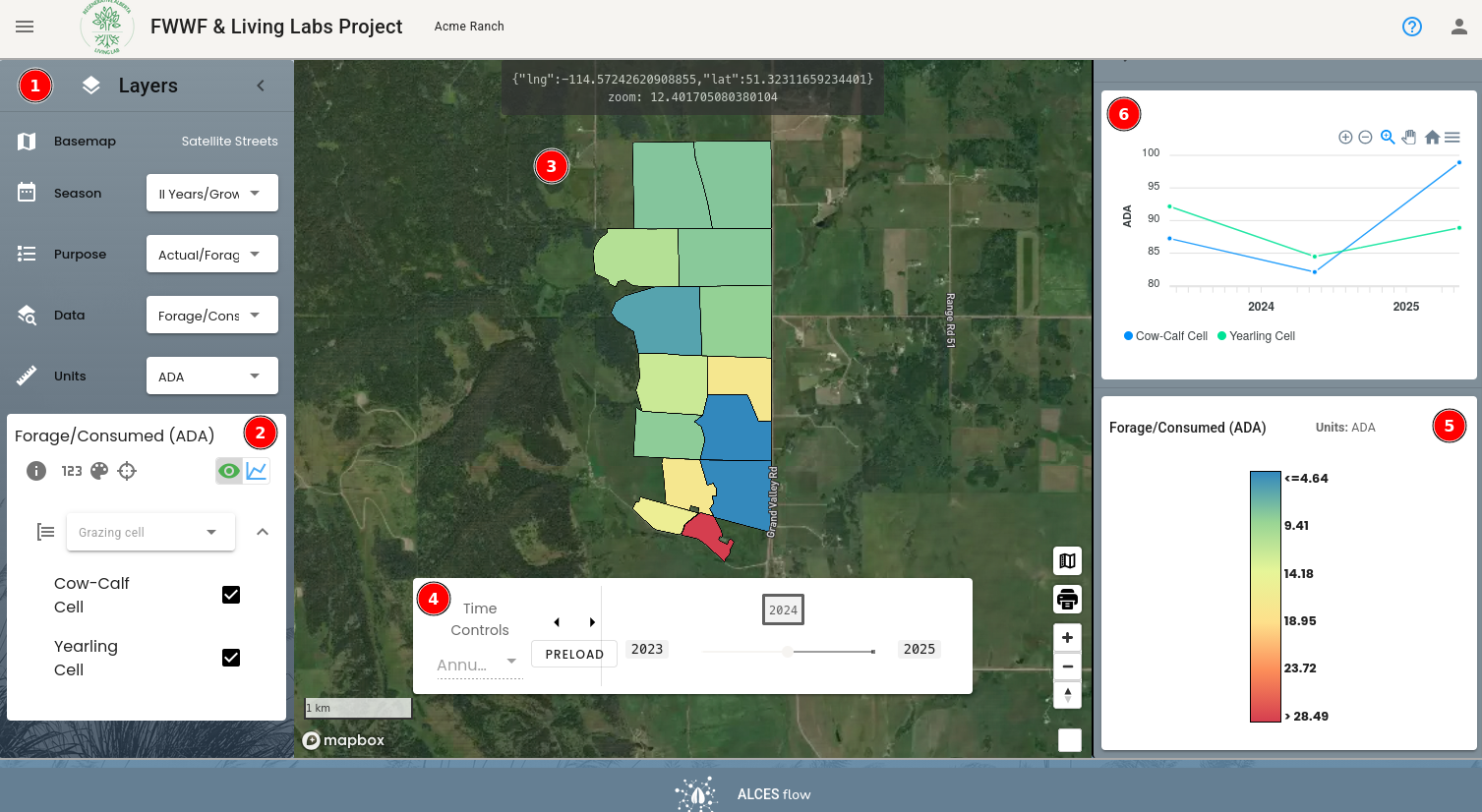Click the Acme Ranch label

point(469,27)
